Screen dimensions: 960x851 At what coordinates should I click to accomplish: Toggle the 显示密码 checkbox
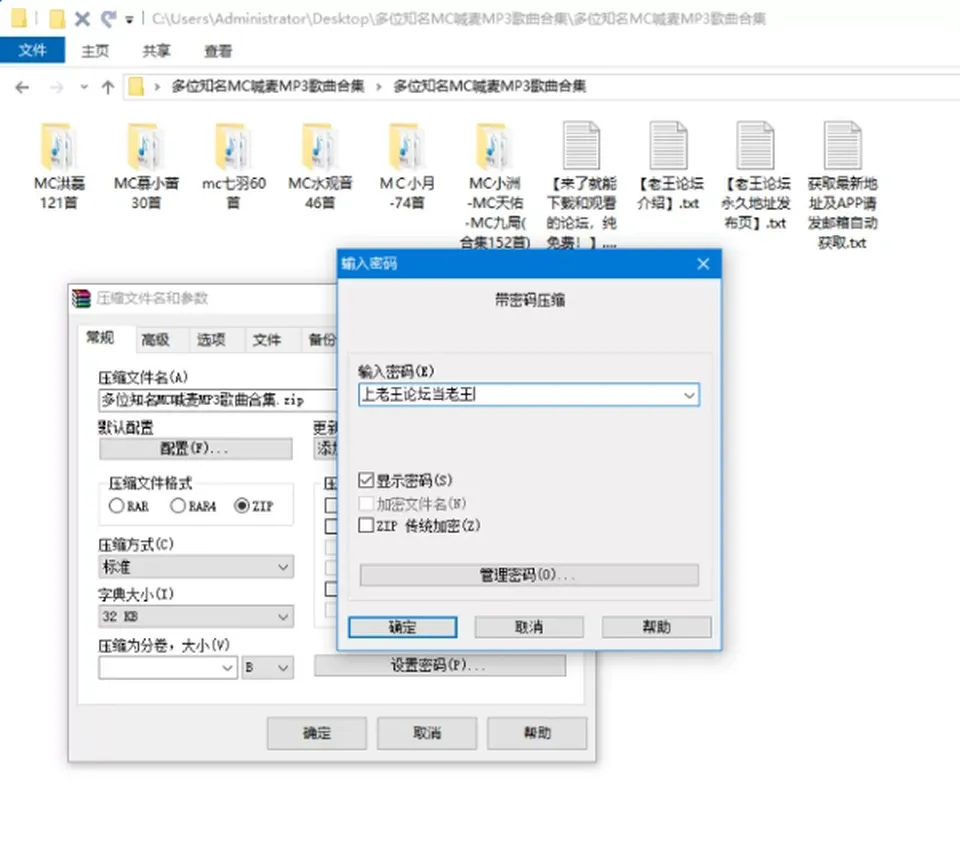click(366, 480)
